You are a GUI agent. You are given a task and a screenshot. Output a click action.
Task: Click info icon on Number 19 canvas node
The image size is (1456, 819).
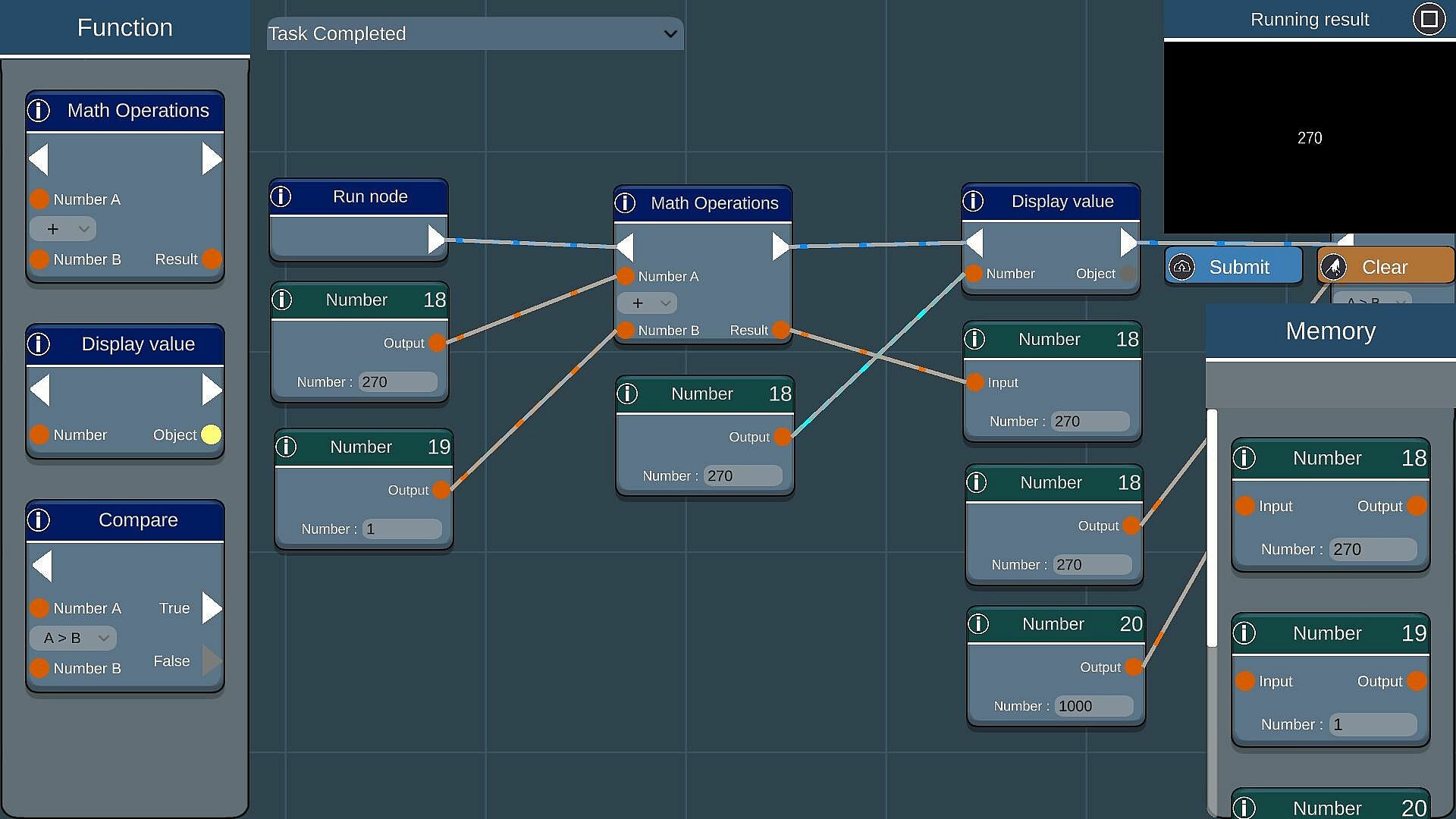[x=286, y=447]
